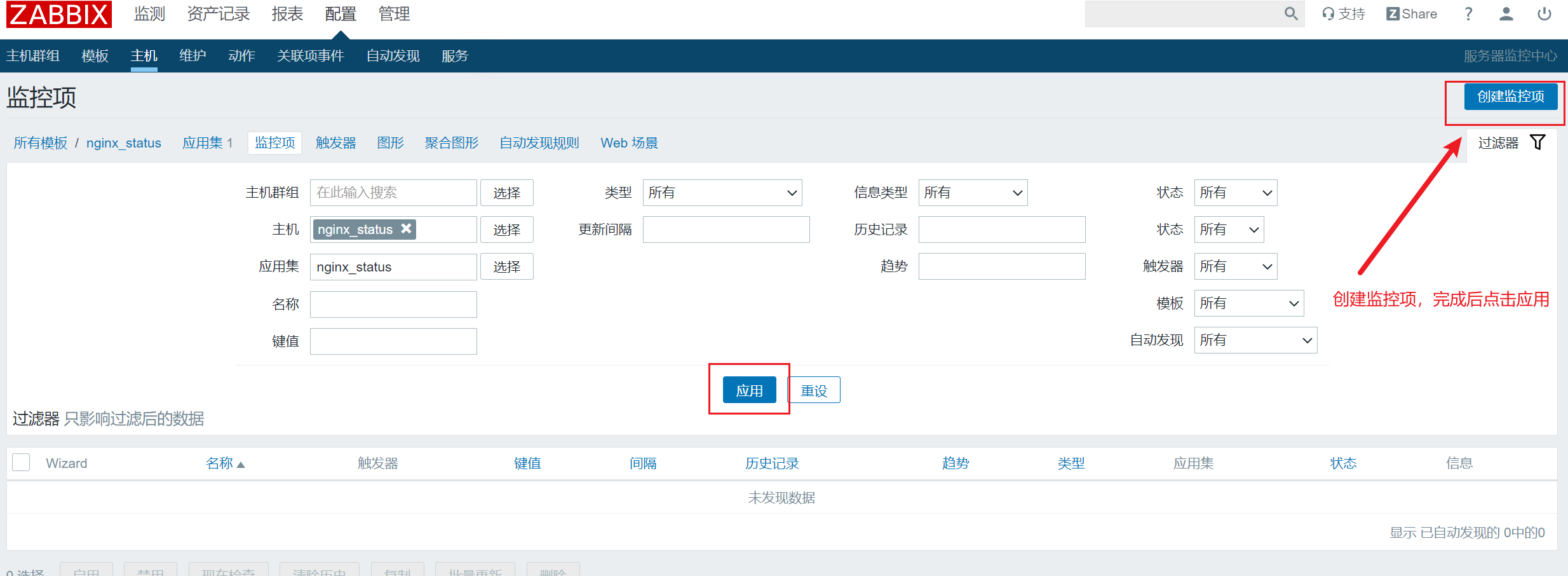Switch to the Web 场景 tab
Screen dimensions: 1568x576
tap(630, 143)
